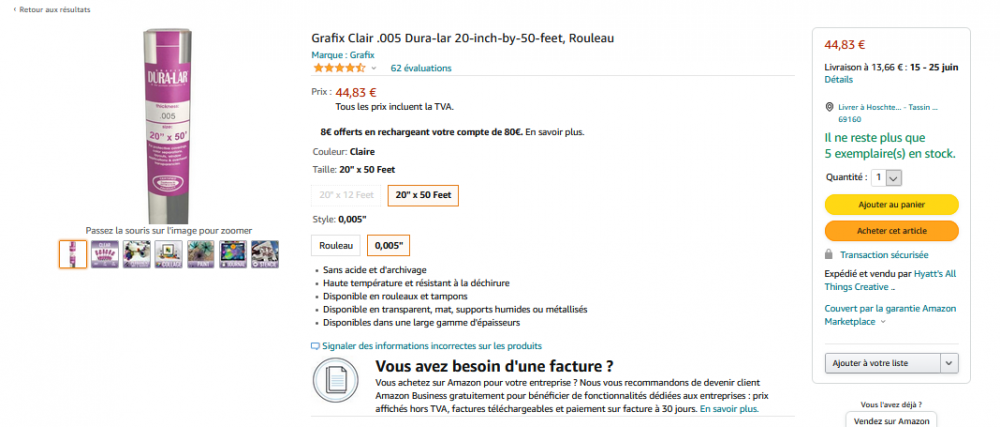
Task: View the 'Paint' product thumbnail
Action: point(200,254)
